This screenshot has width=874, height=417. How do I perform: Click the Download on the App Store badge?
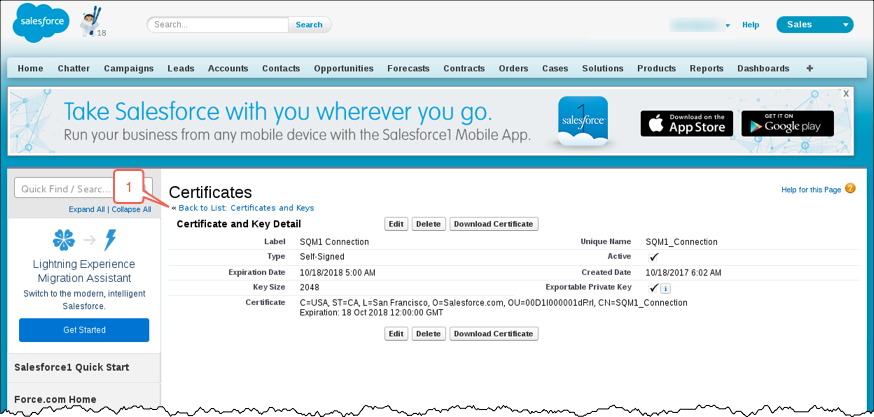687,123
